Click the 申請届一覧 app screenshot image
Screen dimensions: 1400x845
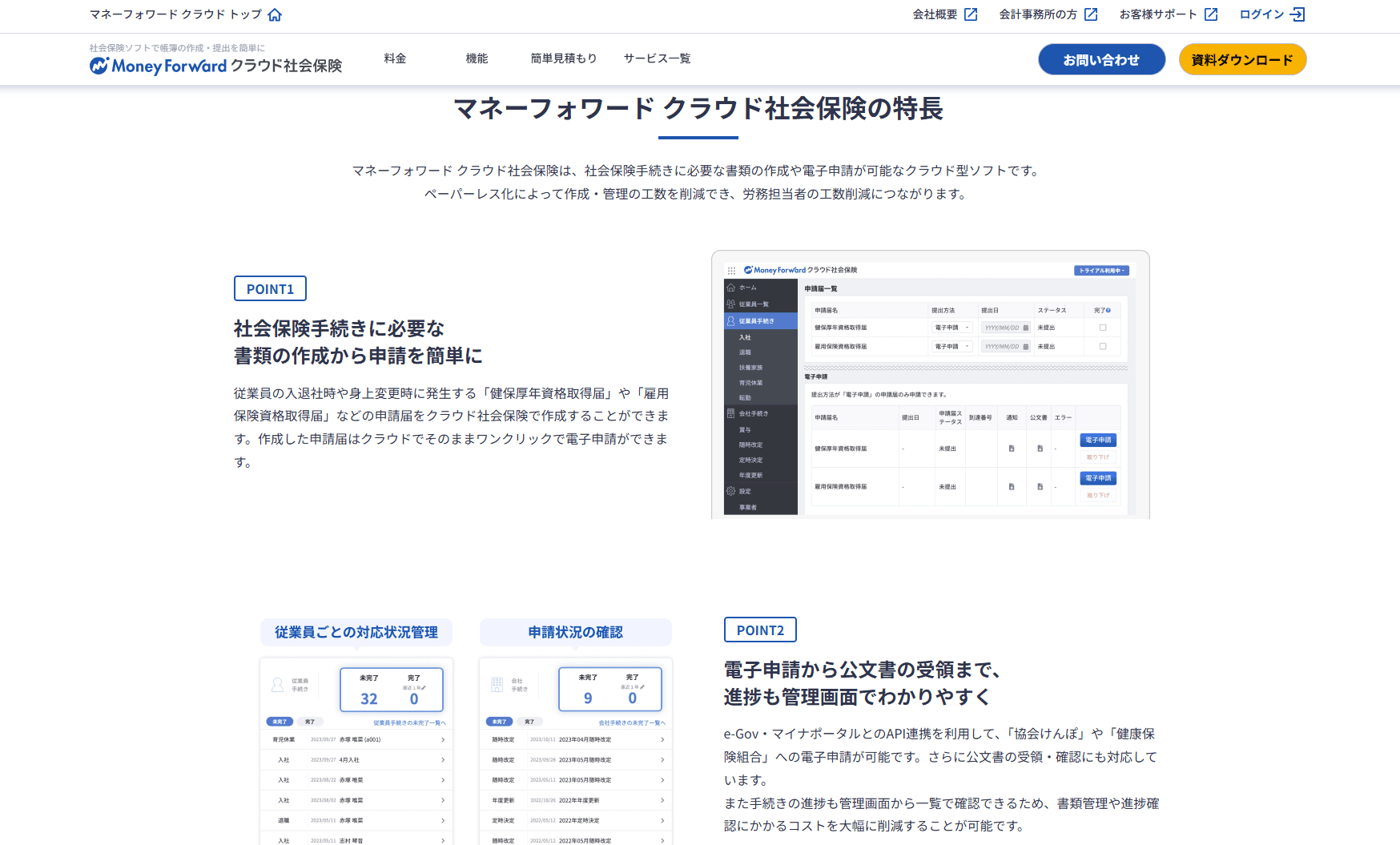[930, 384]
